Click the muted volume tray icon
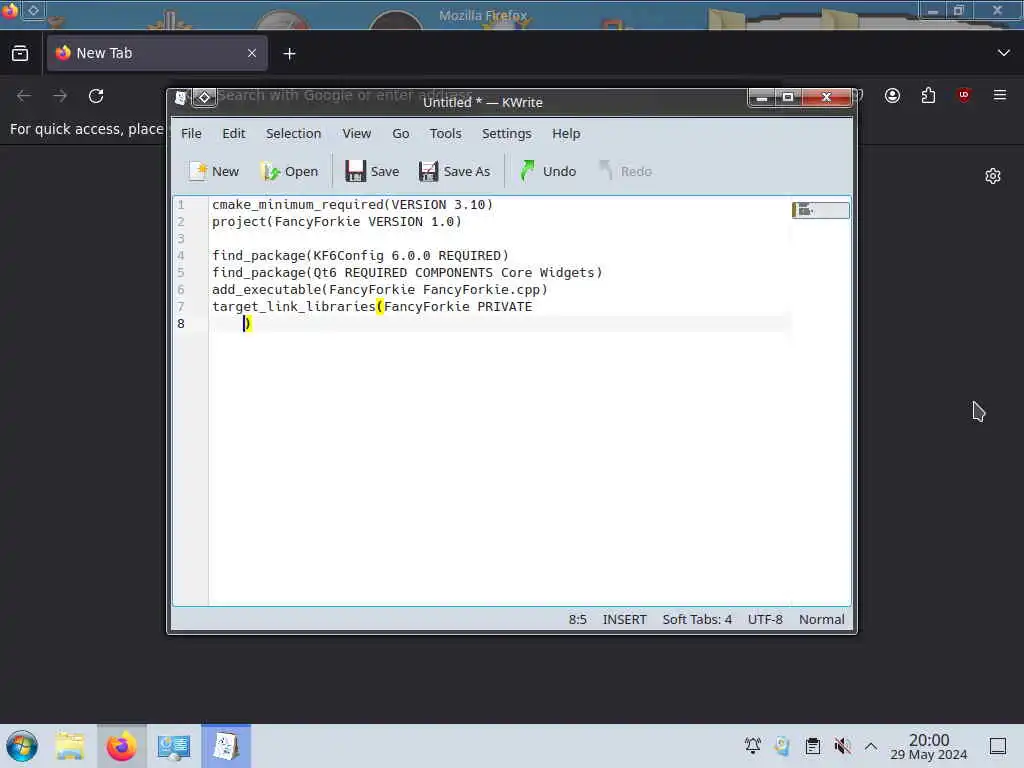The image size is (1024, 768). [x=842, y=746]
